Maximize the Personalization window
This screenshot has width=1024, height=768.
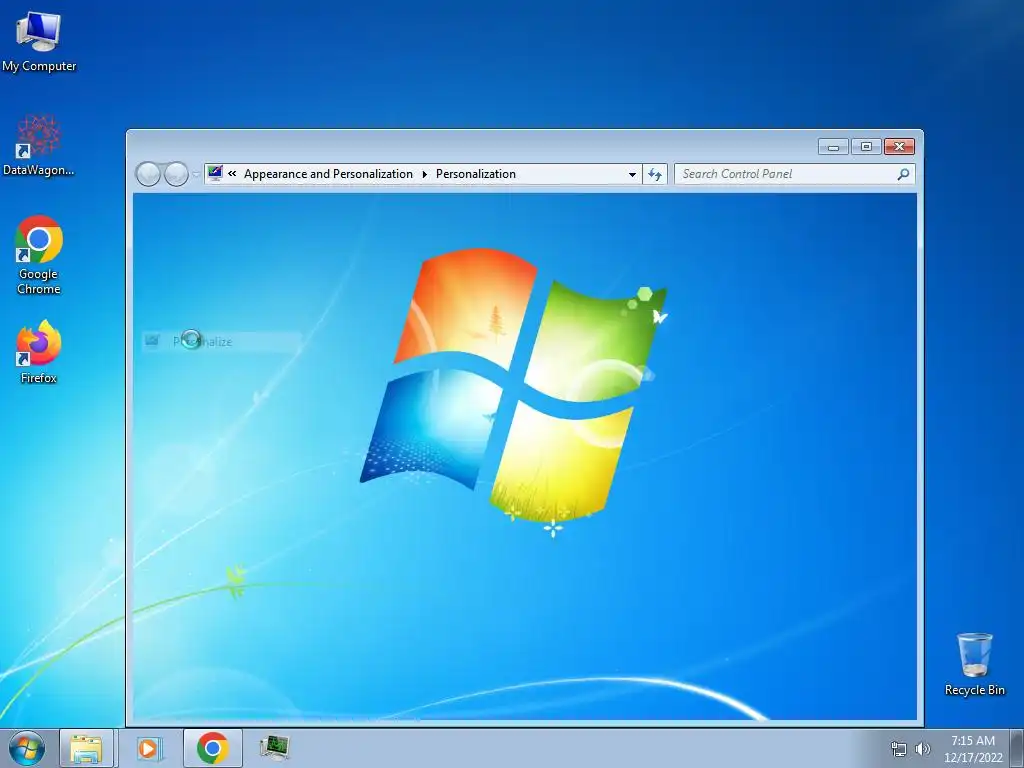866,147
